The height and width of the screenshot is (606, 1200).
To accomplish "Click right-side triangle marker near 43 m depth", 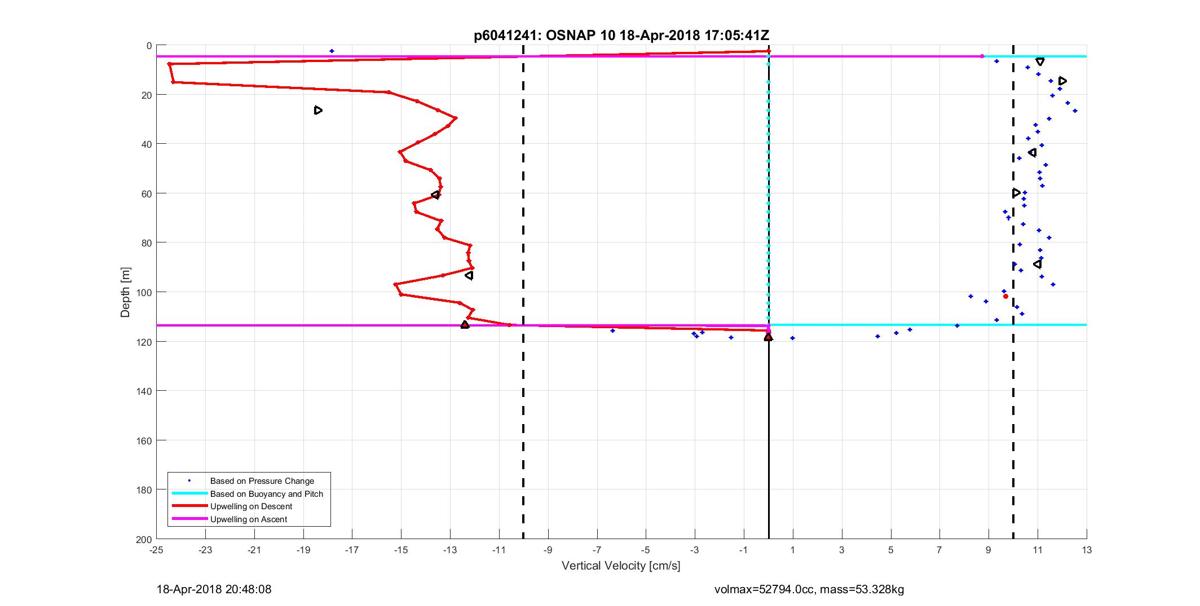I will point(1032,152).
